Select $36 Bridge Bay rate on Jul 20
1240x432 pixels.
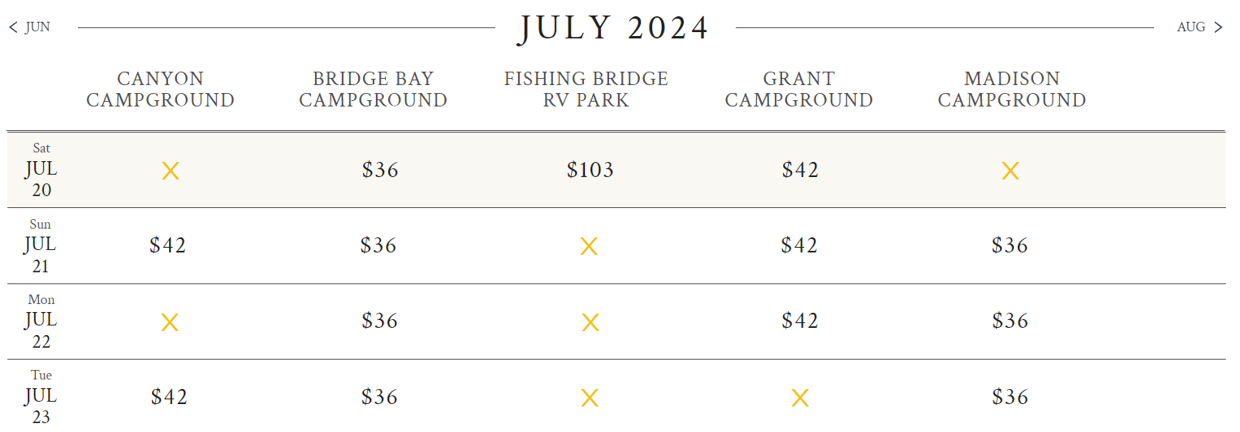[x=380, y=170]
